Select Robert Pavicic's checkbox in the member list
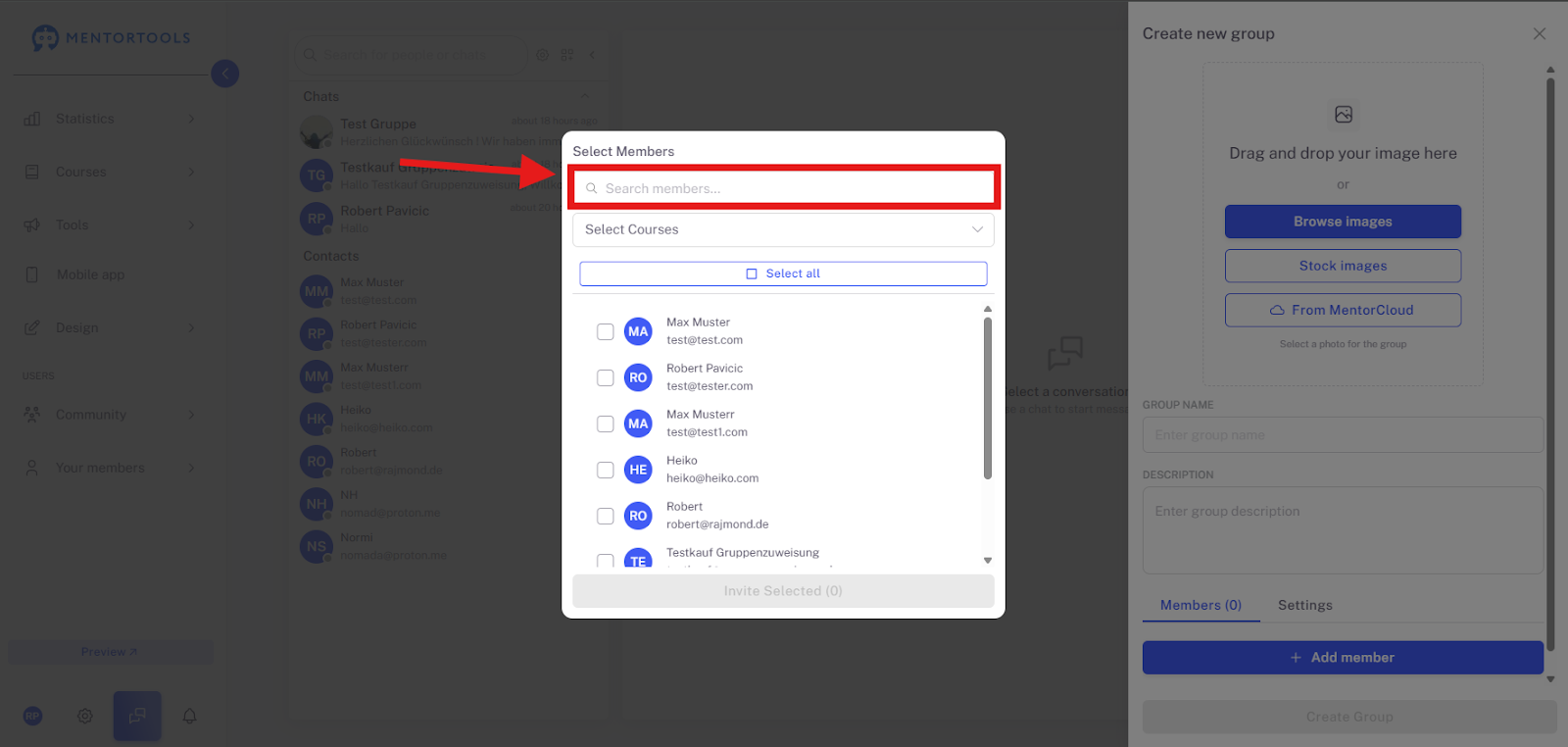The image size is (1568, 747). tap(606, 377)
